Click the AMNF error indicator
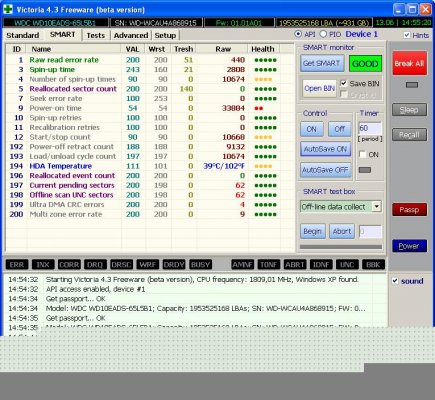Screen dimensions: 435x400 tap(242, 265)
